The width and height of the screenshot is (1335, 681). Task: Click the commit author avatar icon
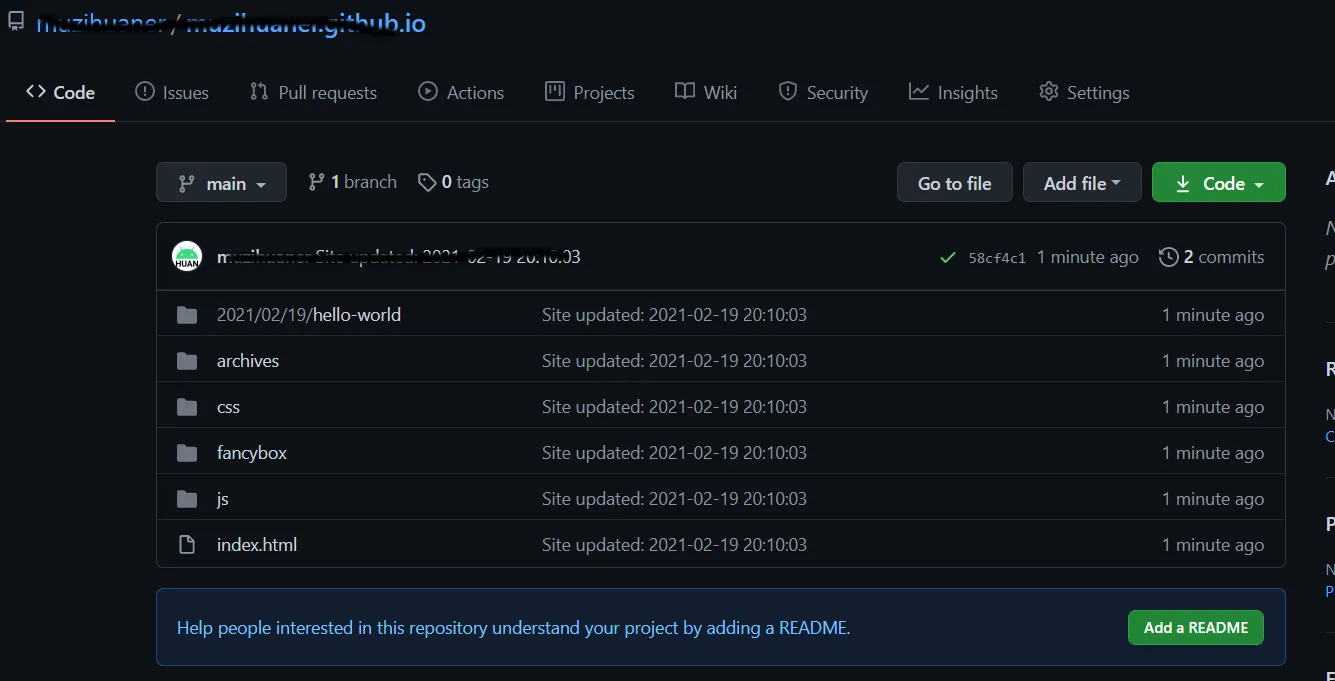(187, 257)
